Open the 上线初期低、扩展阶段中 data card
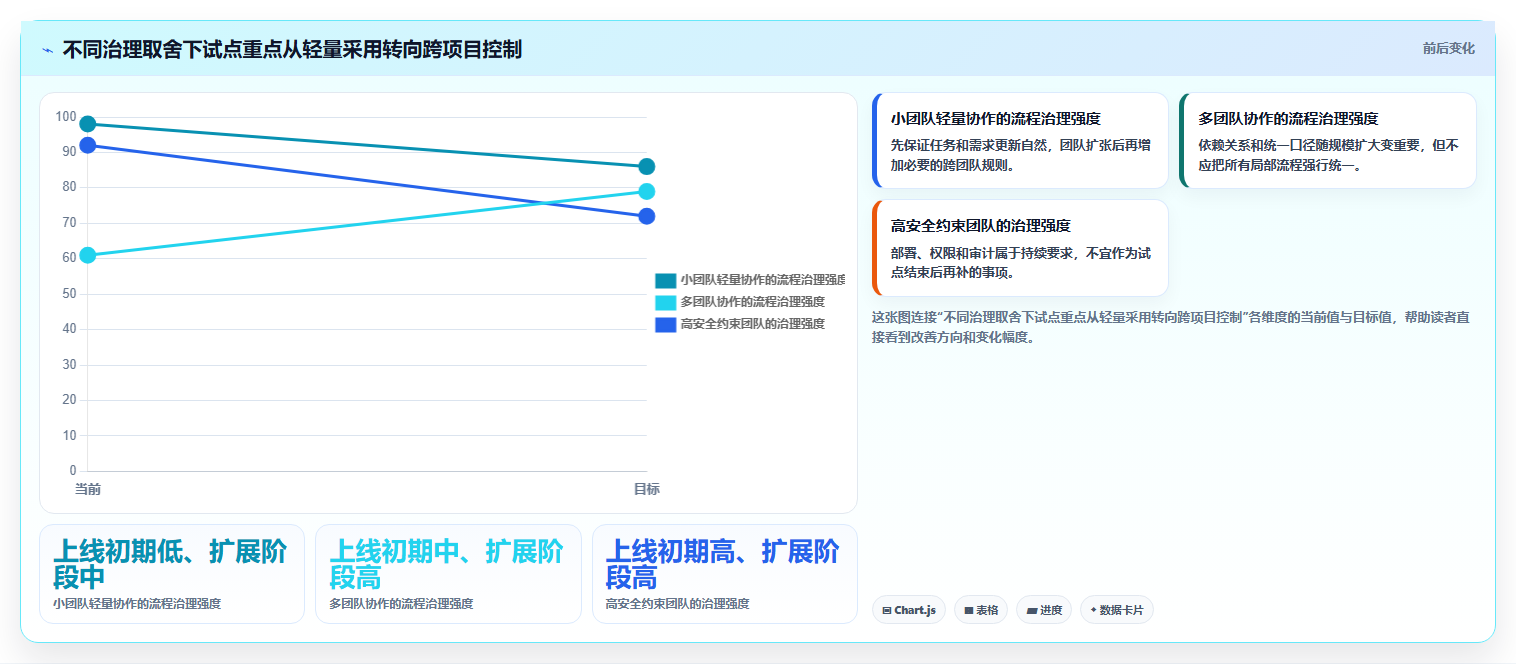The image size is (1516, 664). click(x=172, y=574)
